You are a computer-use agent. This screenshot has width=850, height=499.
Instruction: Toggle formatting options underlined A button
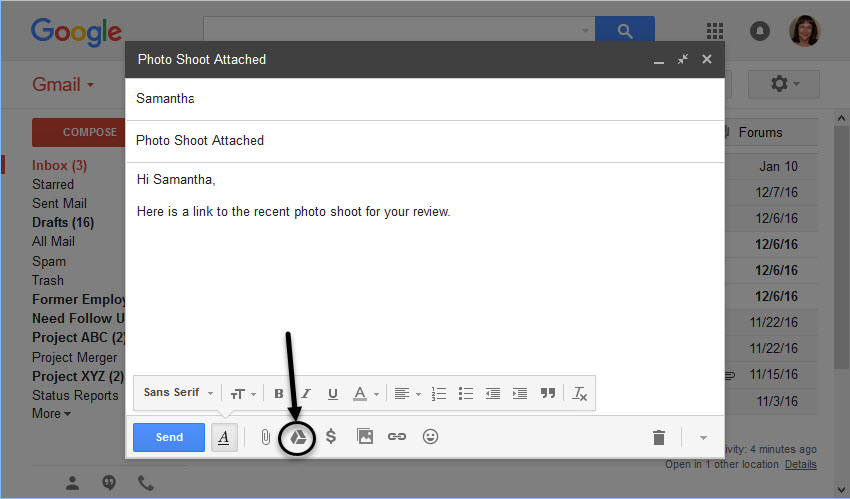224,437
